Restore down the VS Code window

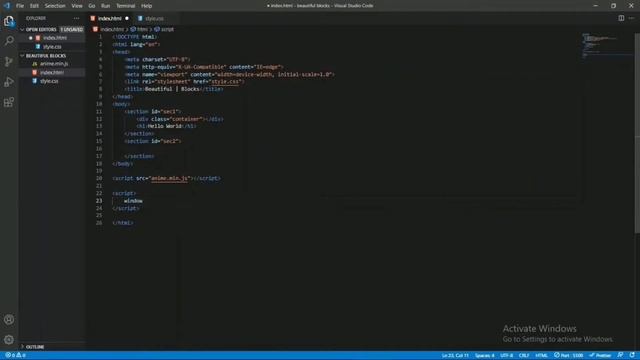pyautogui.click(x=613, y=6)
